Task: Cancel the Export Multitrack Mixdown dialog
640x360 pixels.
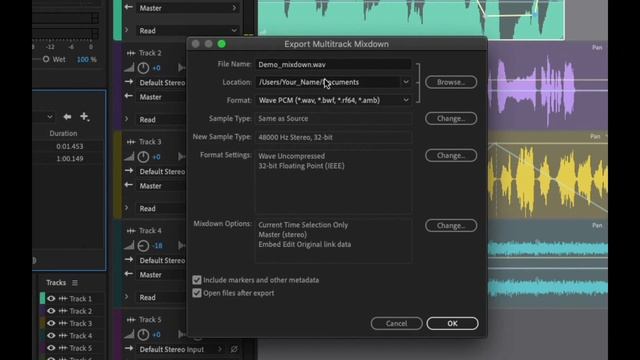Action: 396,323
